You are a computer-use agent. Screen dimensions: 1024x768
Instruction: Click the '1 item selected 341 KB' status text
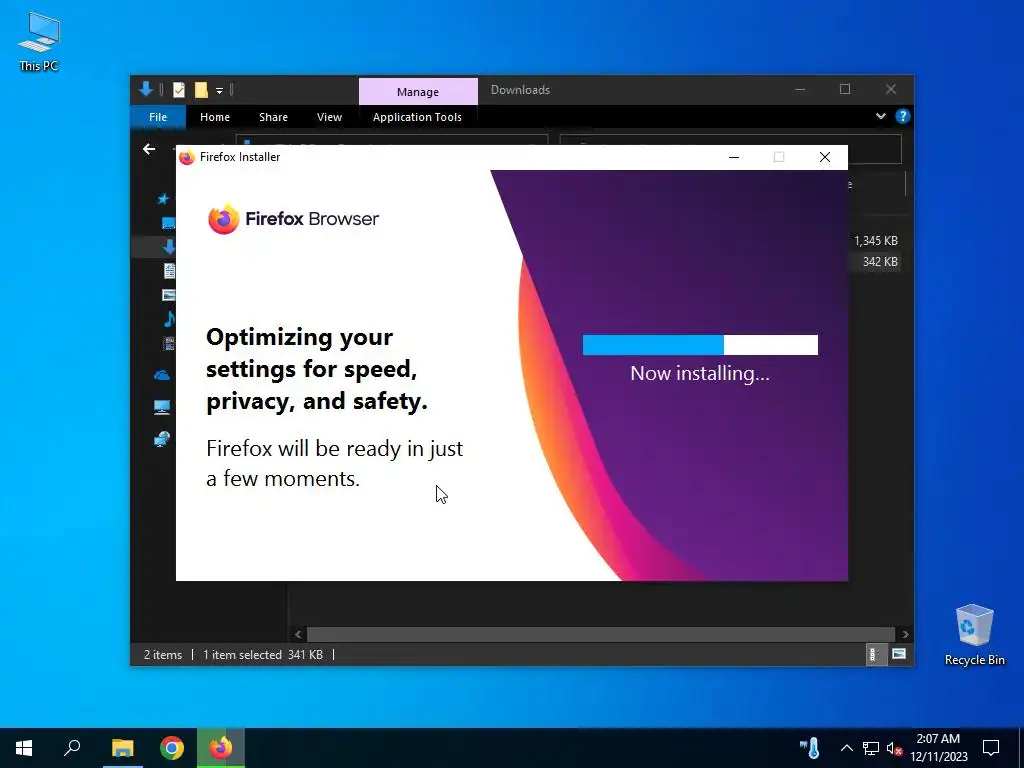263,655
